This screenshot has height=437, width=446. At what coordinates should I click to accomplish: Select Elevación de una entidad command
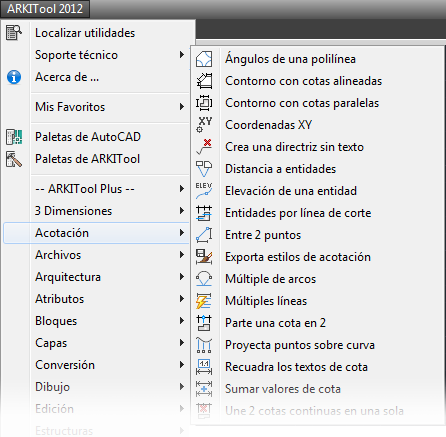pyautogui.click(x=291, y=191)
